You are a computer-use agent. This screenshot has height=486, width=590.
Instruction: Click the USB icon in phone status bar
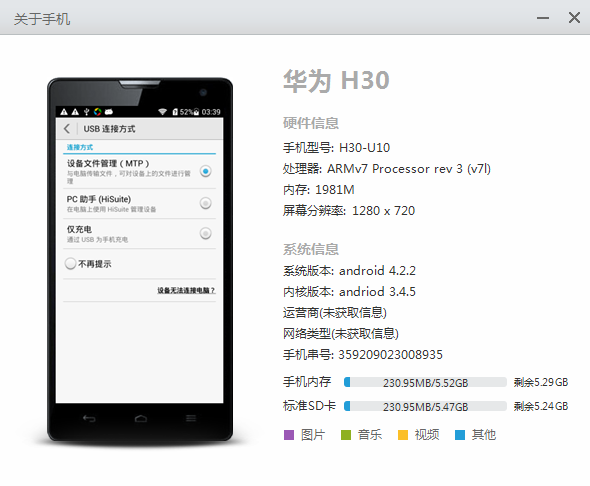[x=87, y=112]
